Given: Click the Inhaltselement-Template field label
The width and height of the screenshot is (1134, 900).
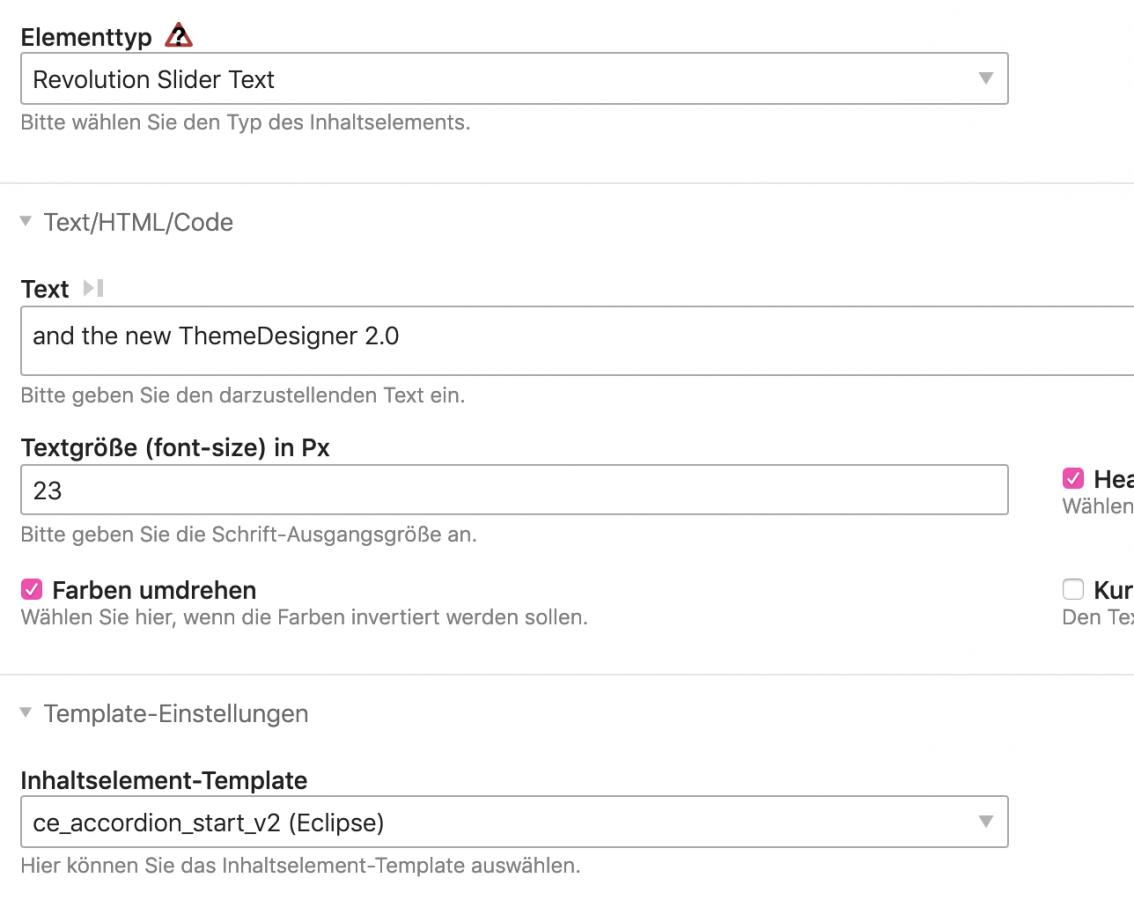Looking at the screenshot, I should pos(164,779).
